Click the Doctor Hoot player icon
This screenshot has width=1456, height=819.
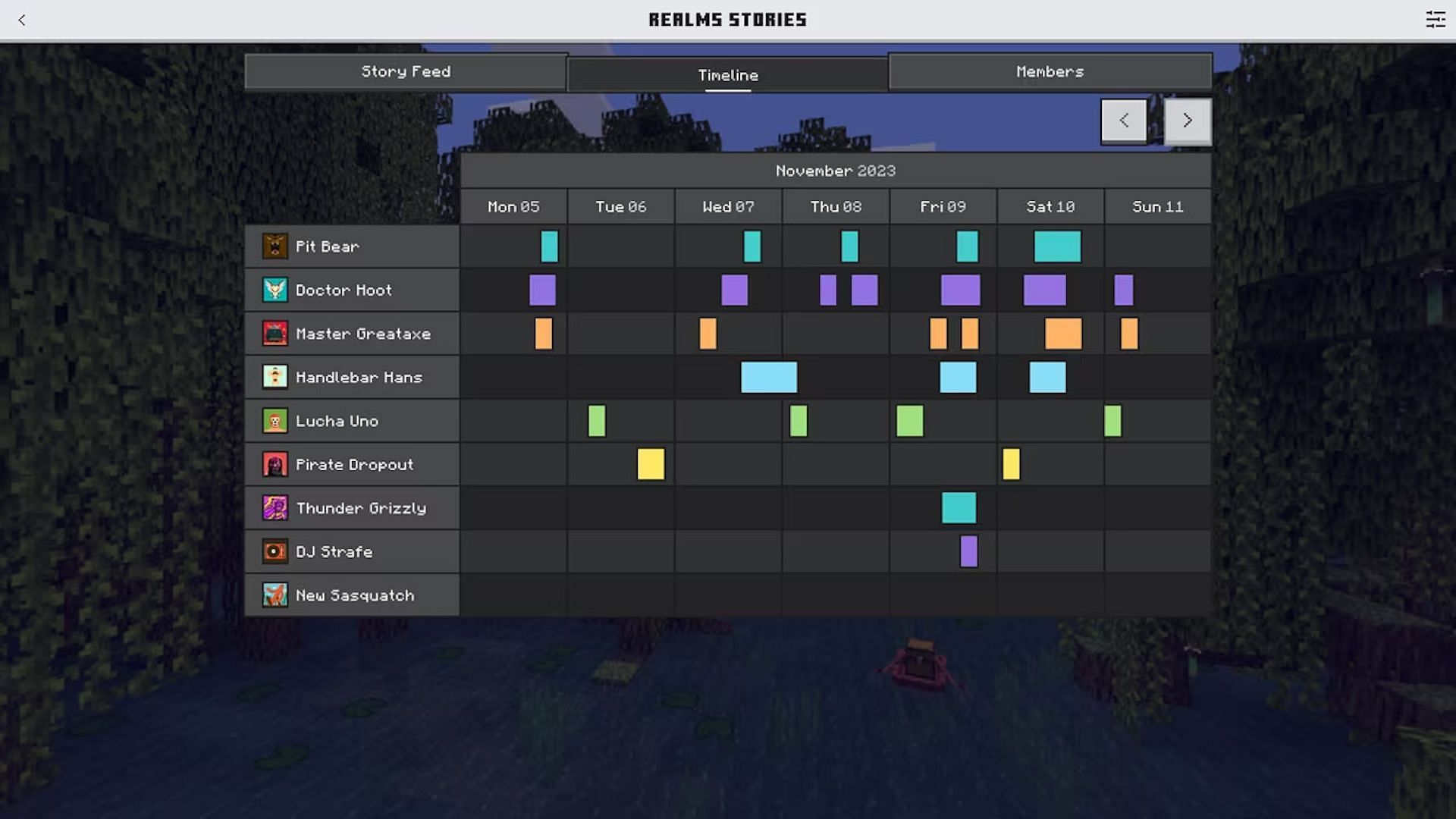coord(274,289)
